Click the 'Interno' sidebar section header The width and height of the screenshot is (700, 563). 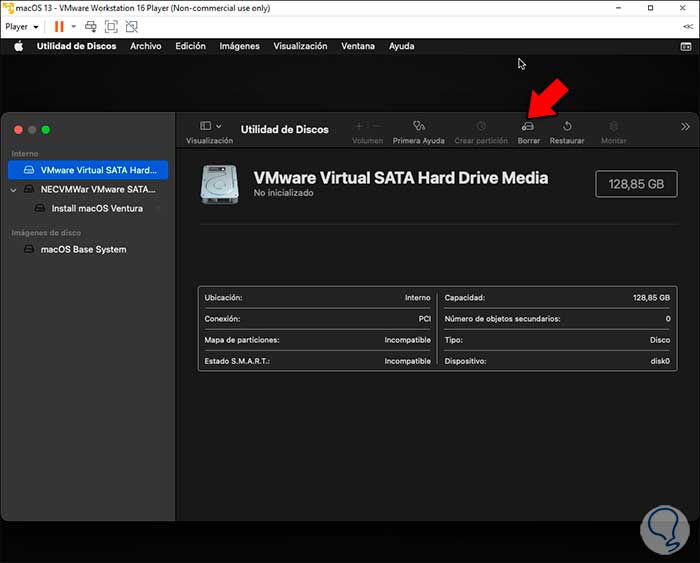25,154
